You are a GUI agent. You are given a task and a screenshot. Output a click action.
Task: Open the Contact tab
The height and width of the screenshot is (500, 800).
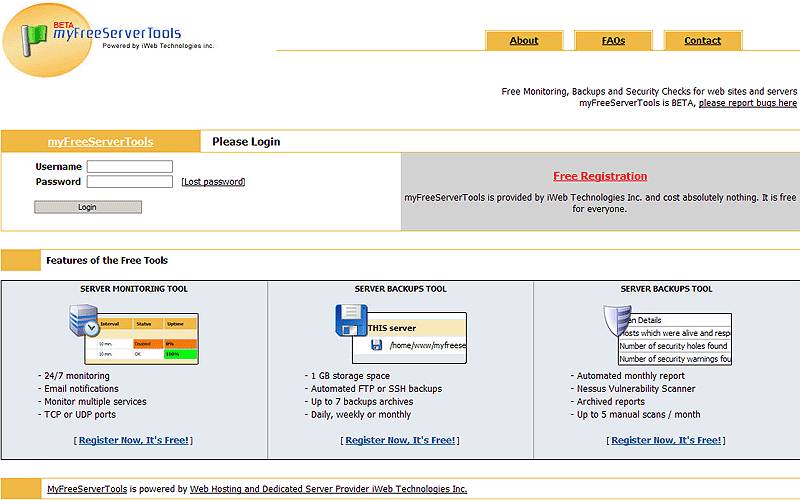coord(703,40)
